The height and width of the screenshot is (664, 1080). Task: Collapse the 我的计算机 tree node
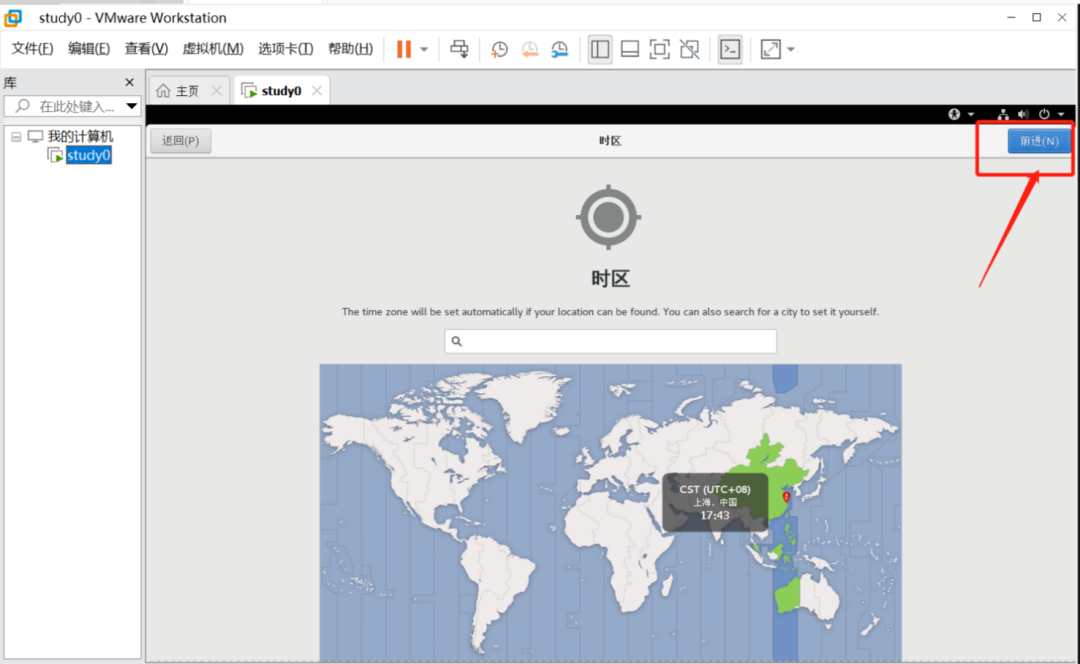click(x=16, y=137)
